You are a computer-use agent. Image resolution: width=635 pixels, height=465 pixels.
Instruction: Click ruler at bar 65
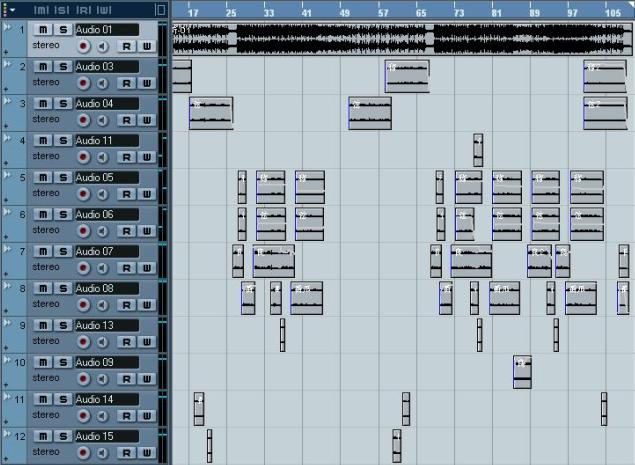[x=422, y=14]
